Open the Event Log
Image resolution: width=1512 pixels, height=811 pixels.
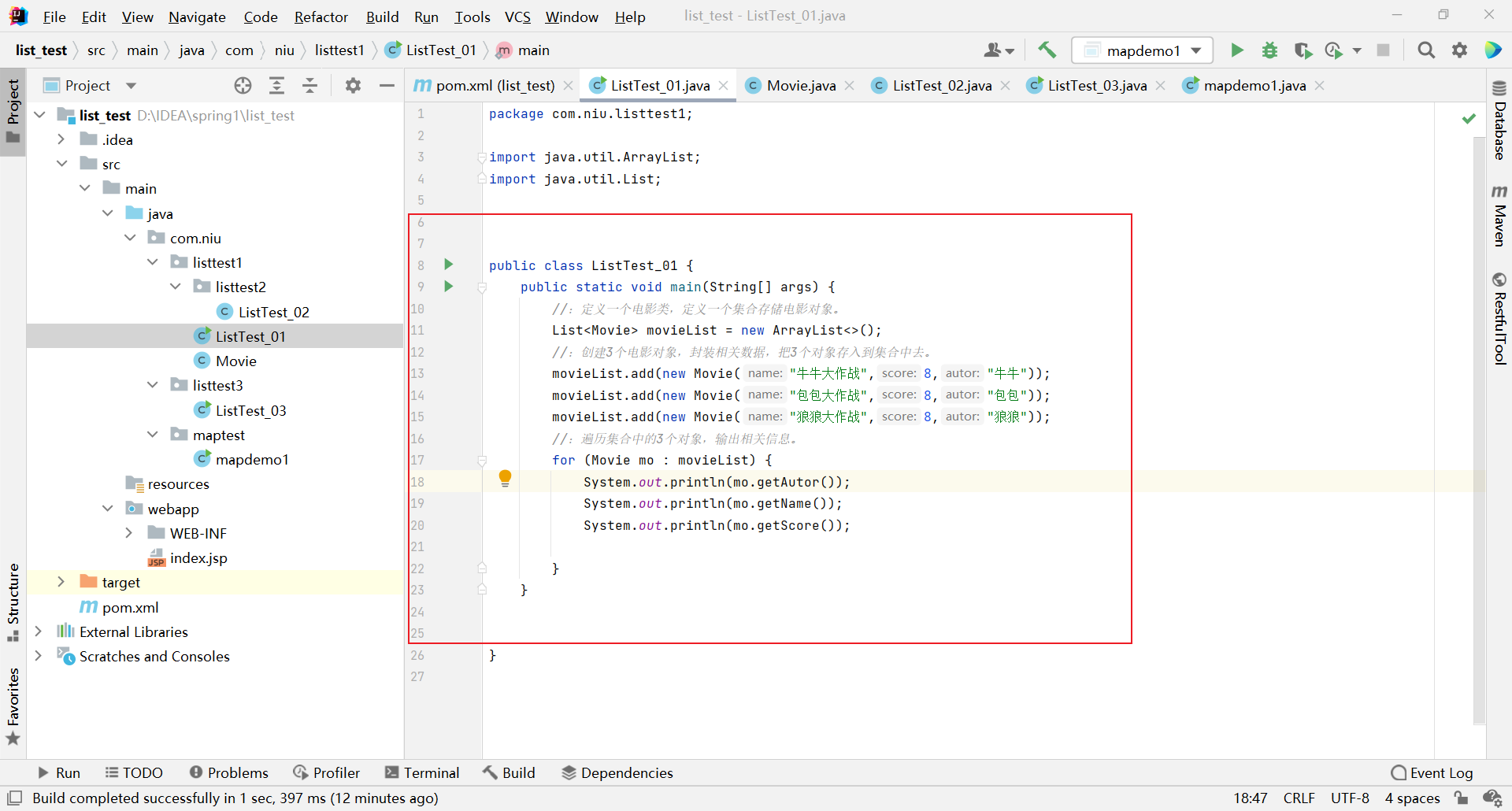pos(1432,772)
